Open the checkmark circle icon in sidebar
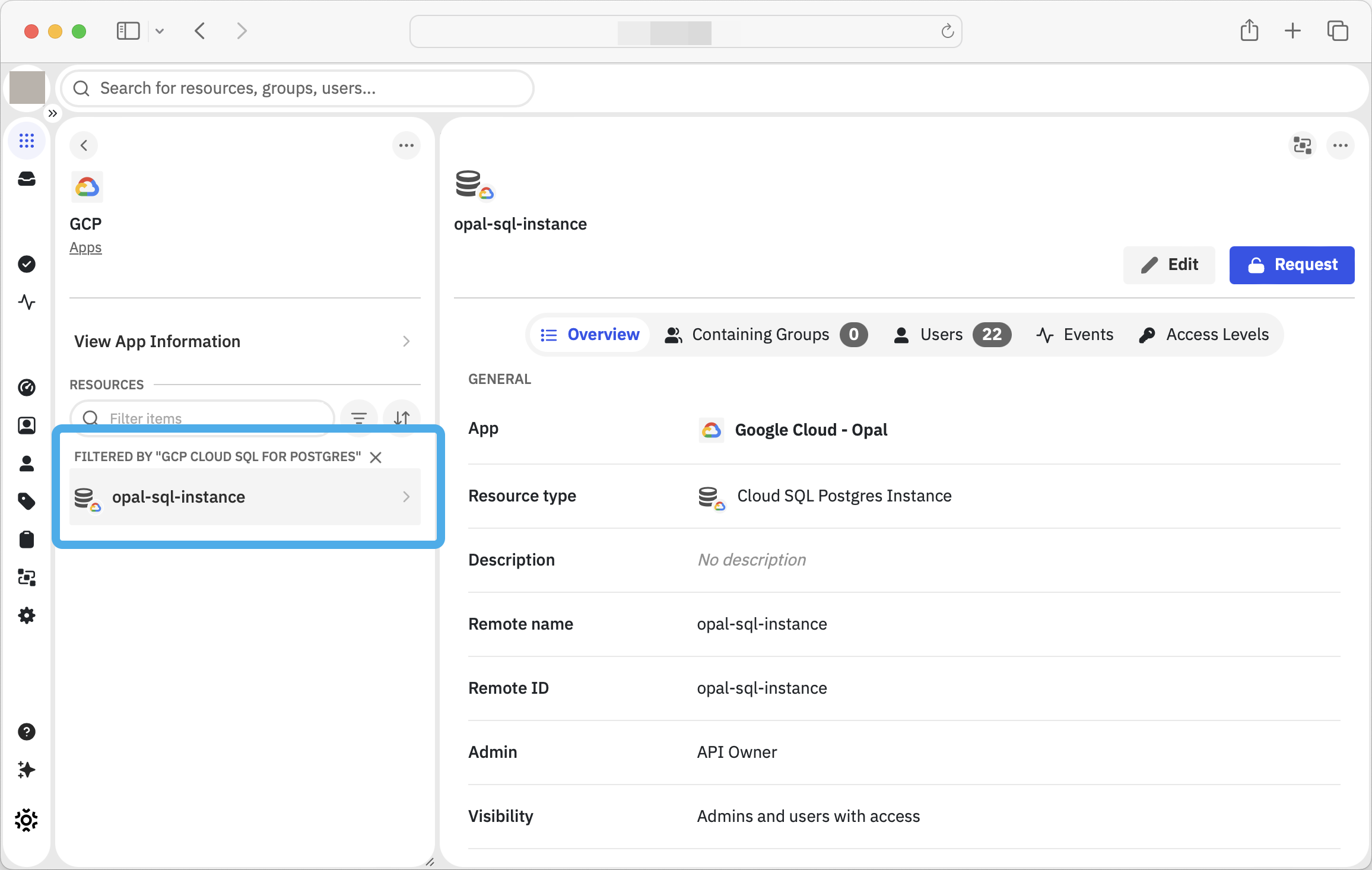The height and width of the screenshot is (870, 1372). point(27,264)
